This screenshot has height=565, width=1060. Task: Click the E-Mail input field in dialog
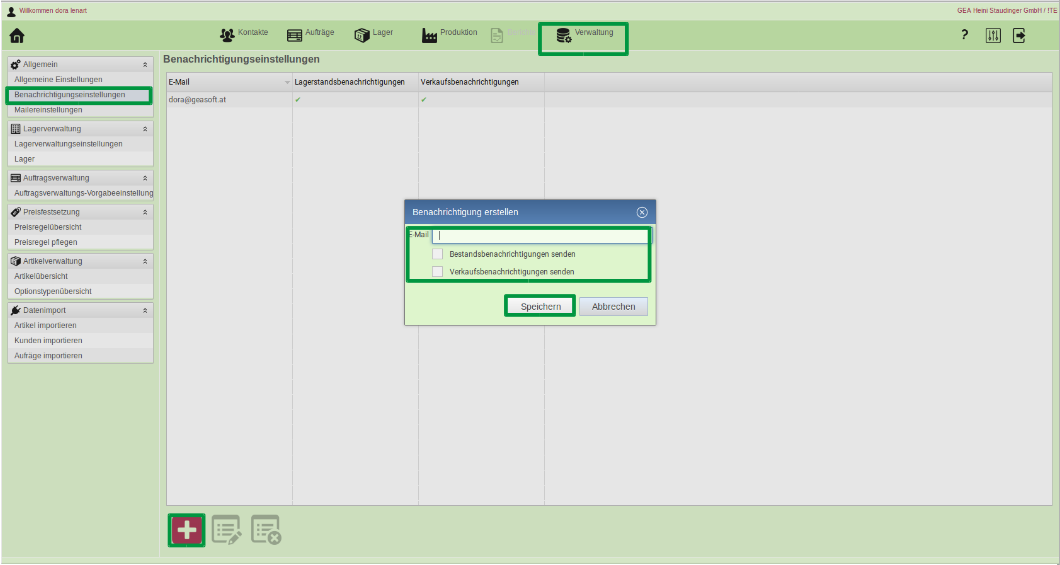click(x=540, y=236)
